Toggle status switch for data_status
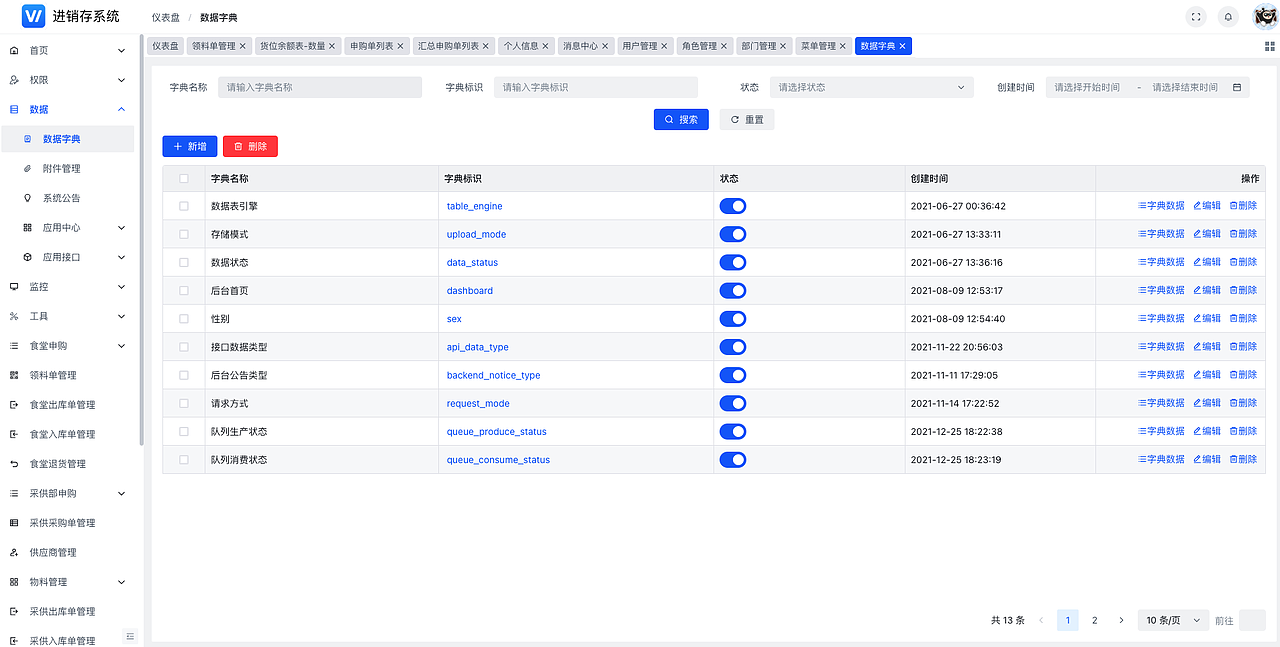This screenshot has height=647, width=1280. (733, 262)
